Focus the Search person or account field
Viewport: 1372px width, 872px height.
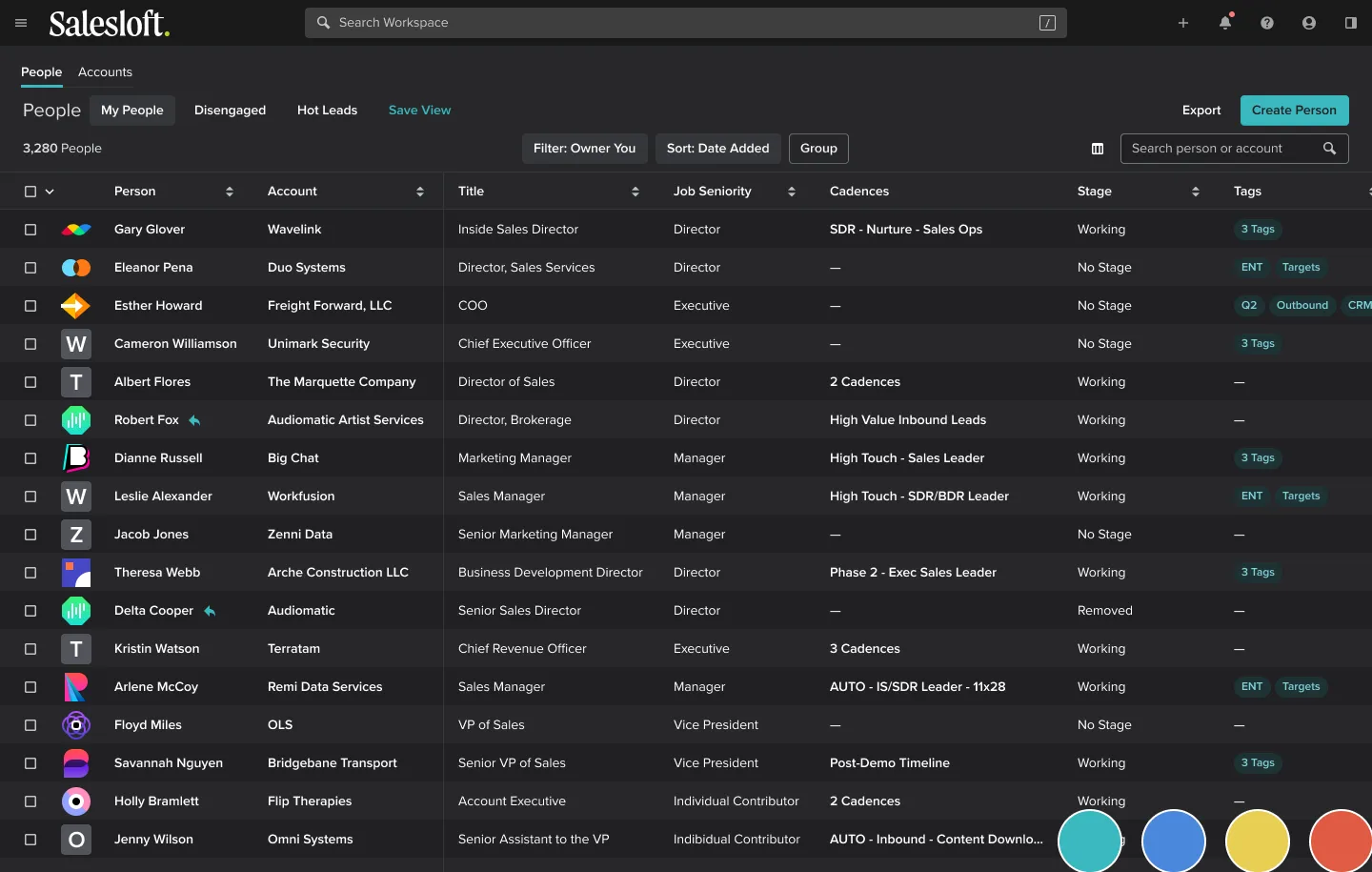tap(1220, 149)
